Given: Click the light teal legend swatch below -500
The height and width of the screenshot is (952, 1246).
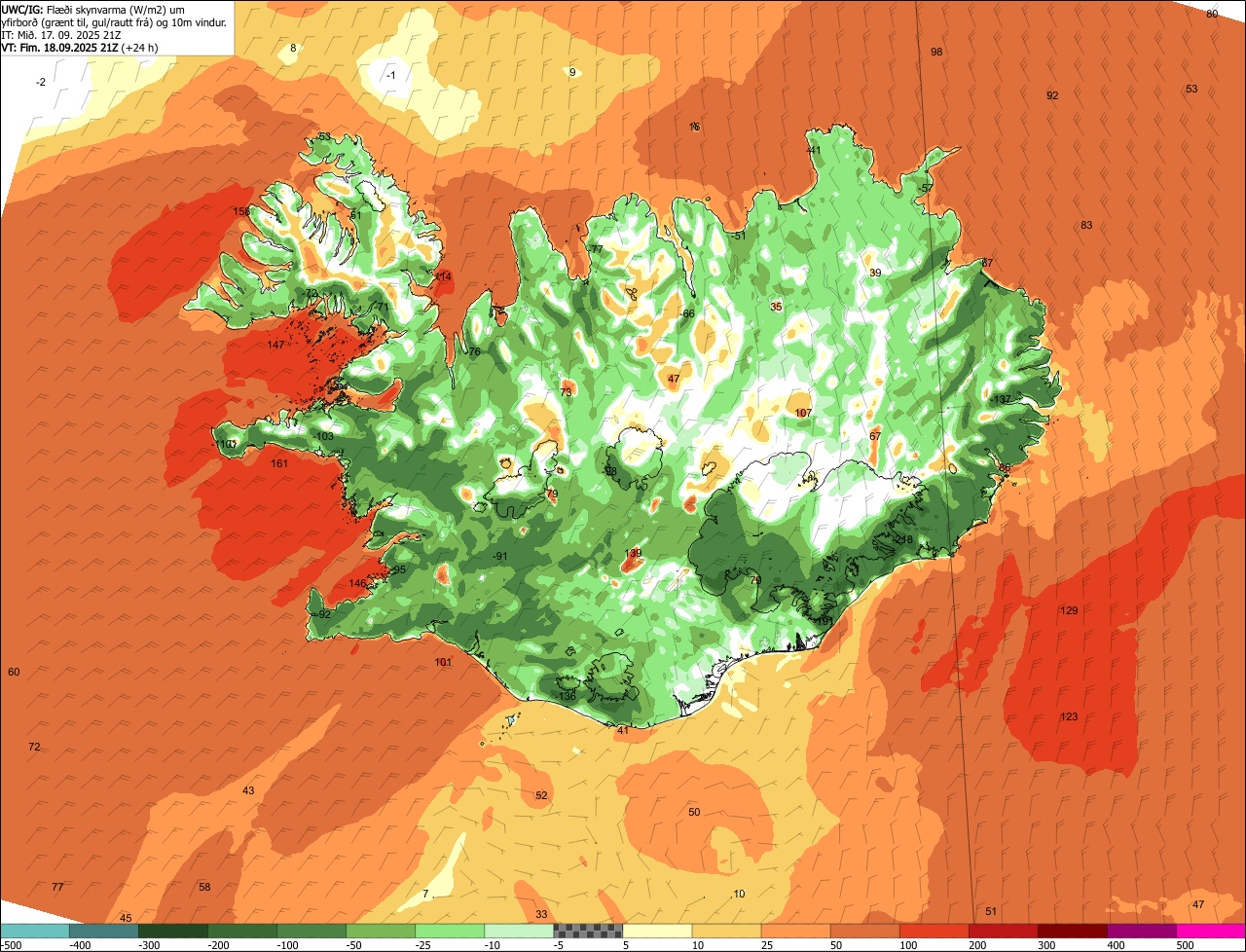Looking at the screenshot, I should coord(34,931).
